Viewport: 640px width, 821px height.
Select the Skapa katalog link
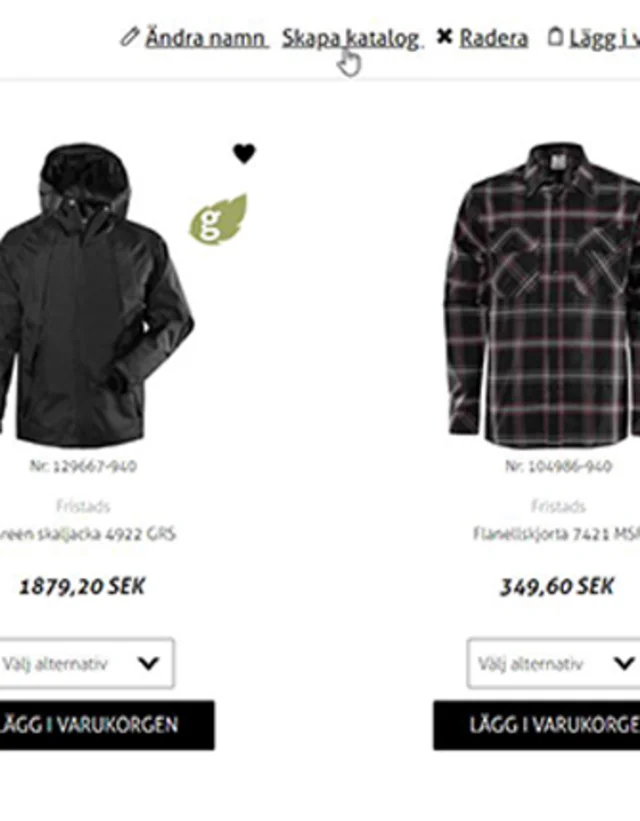351,39
